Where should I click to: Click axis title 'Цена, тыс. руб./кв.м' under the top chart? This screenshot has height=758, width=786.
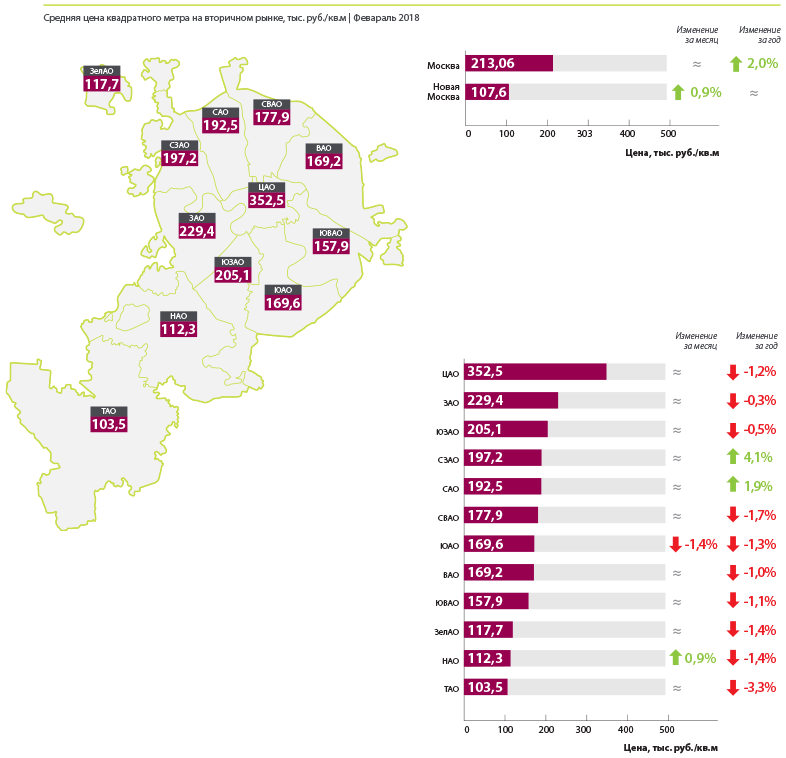(x=672, y=153)
